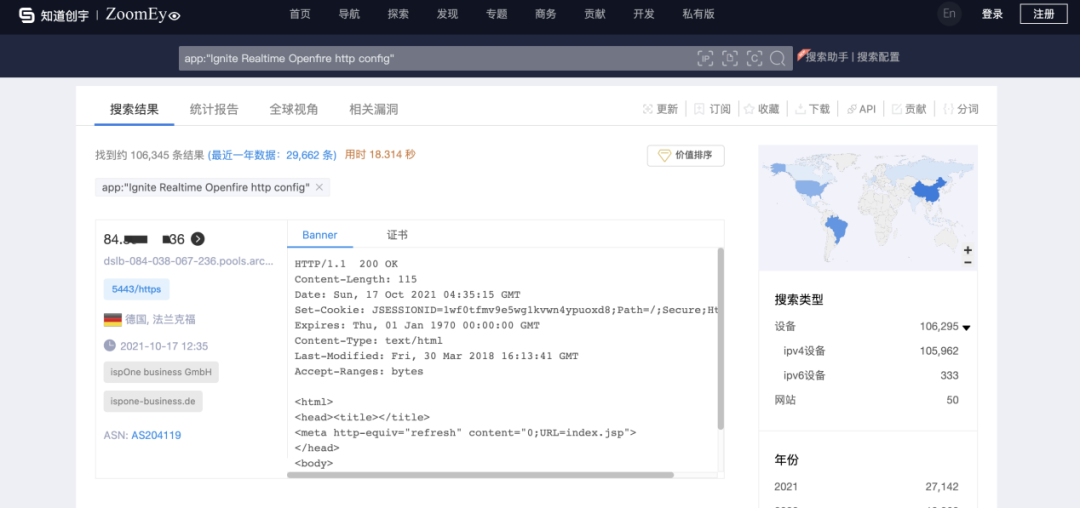
Task: Zoom in on the world map
Action: click(968, 250)
